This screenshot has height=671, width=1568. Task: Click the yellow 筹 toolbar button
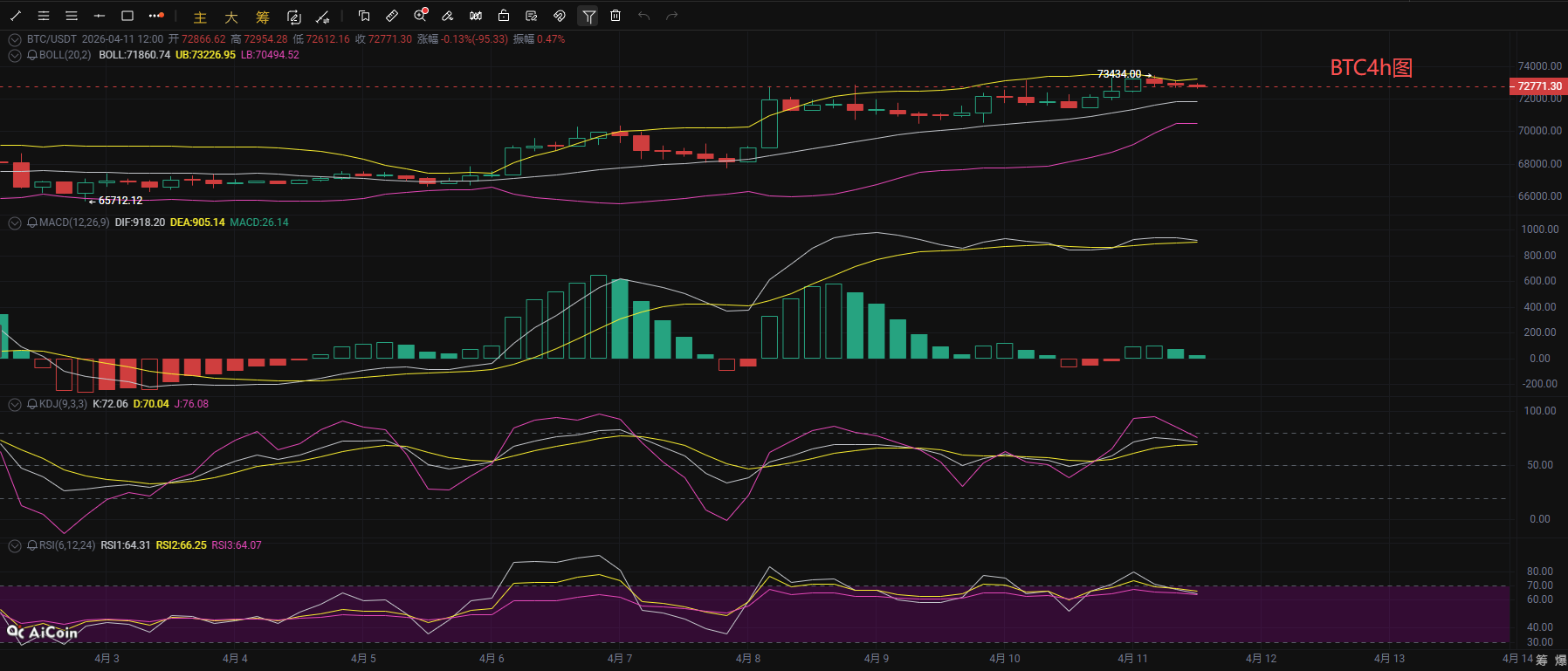point(263,17)
